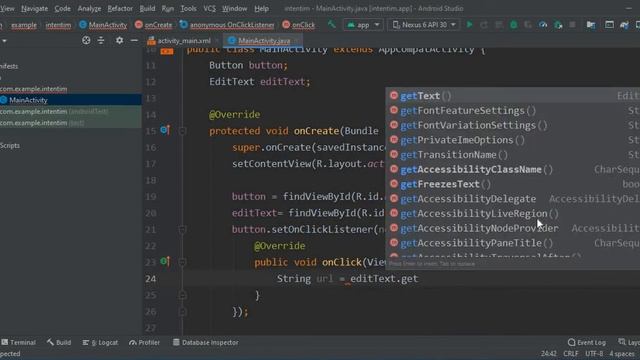This screenshot has width=640, height=360.
Task: Click MainActivity breadcrumb in navigation bar
Action: pos(103,25)
